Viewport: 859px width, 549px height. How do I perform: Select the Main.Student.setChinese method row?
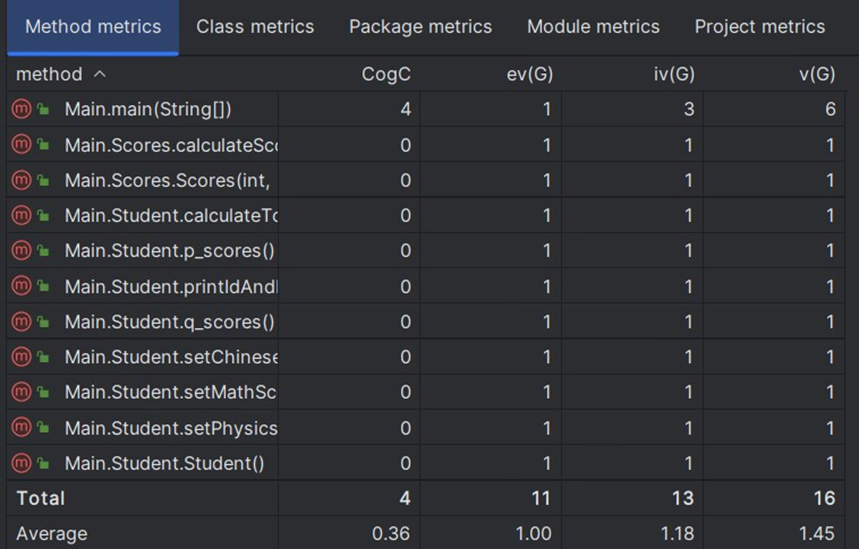click(171, 357)
